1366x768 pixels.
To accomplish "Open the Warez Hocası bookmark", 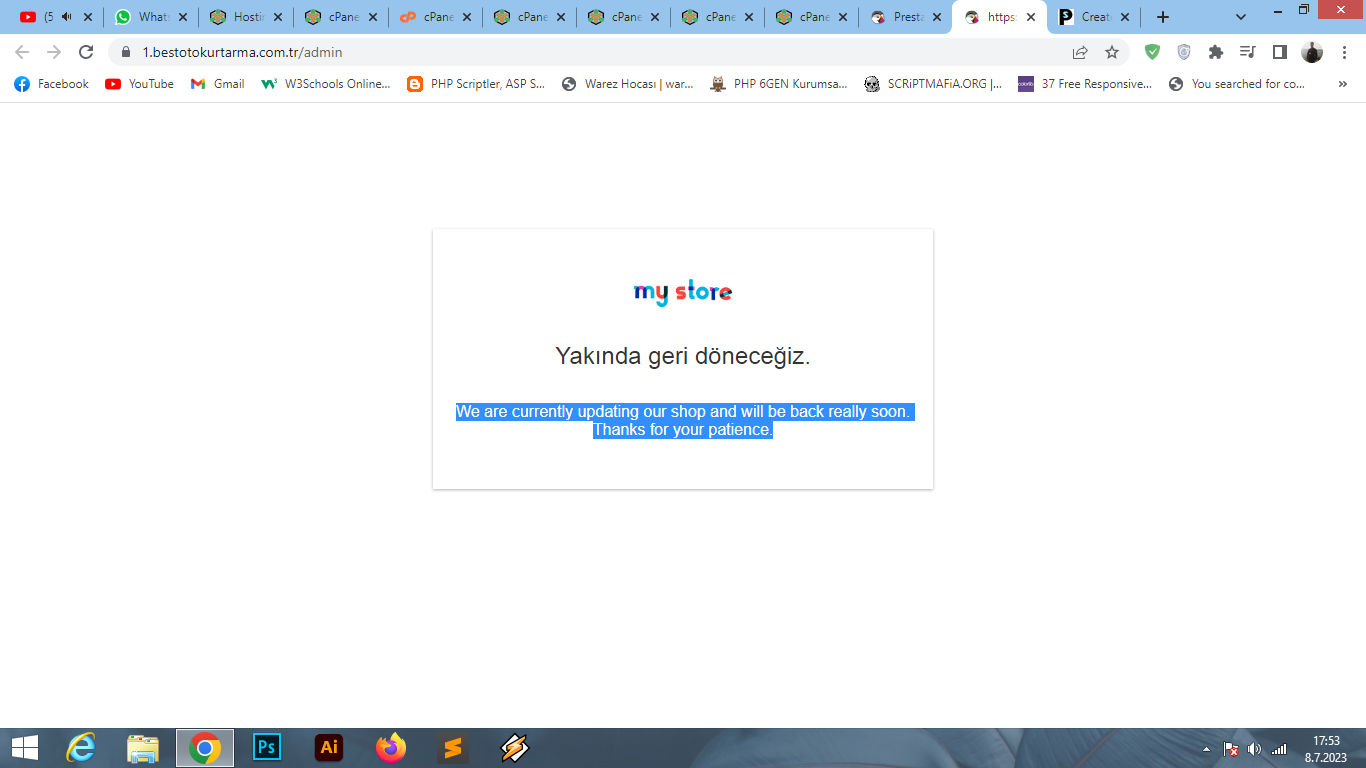I will [x=627, y=84].
